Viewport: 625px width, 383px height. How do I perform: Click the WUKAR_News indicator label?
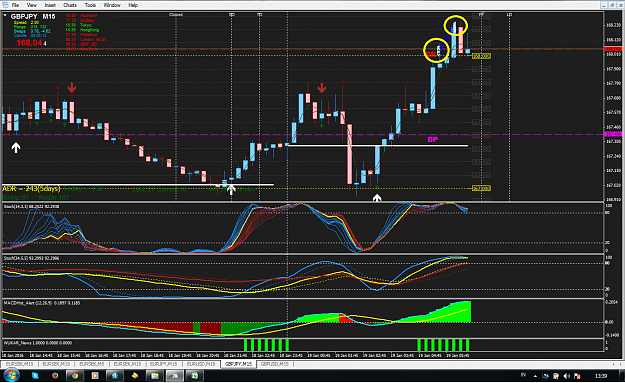point(38,343)
